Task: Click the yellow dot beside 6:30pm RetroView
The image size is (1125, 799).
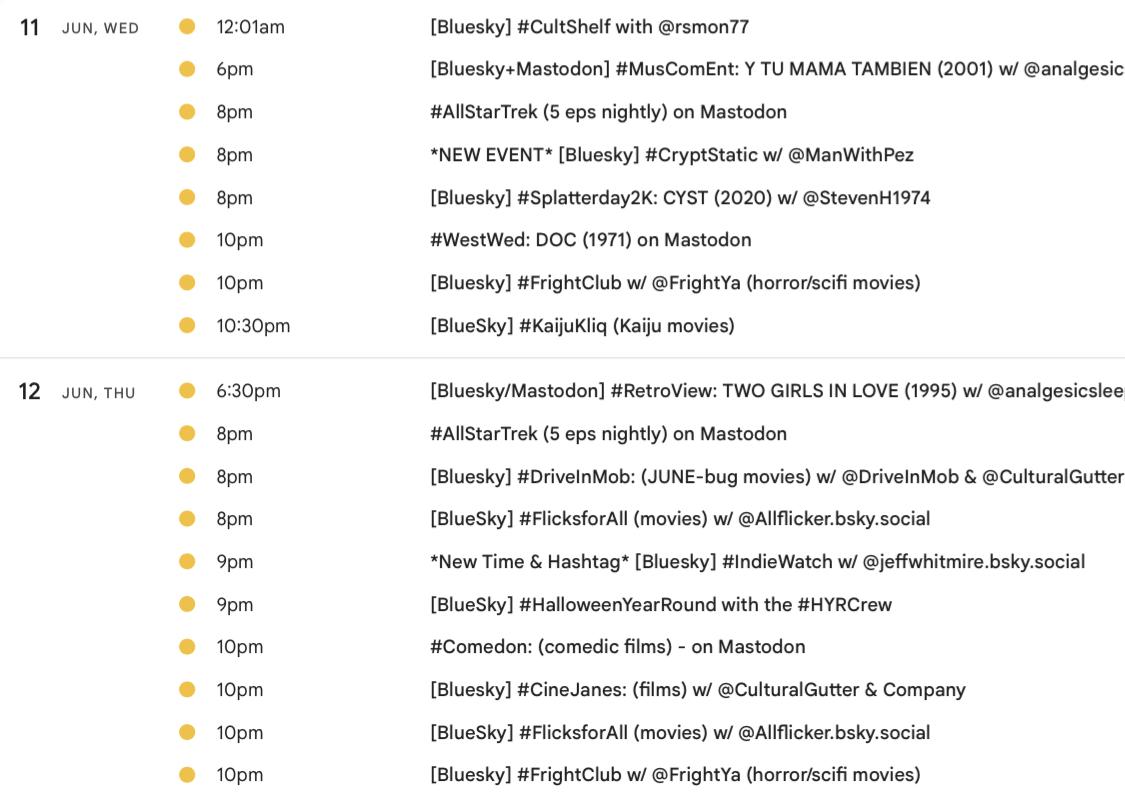Action: pyautogui.click(x=187, y=391)
